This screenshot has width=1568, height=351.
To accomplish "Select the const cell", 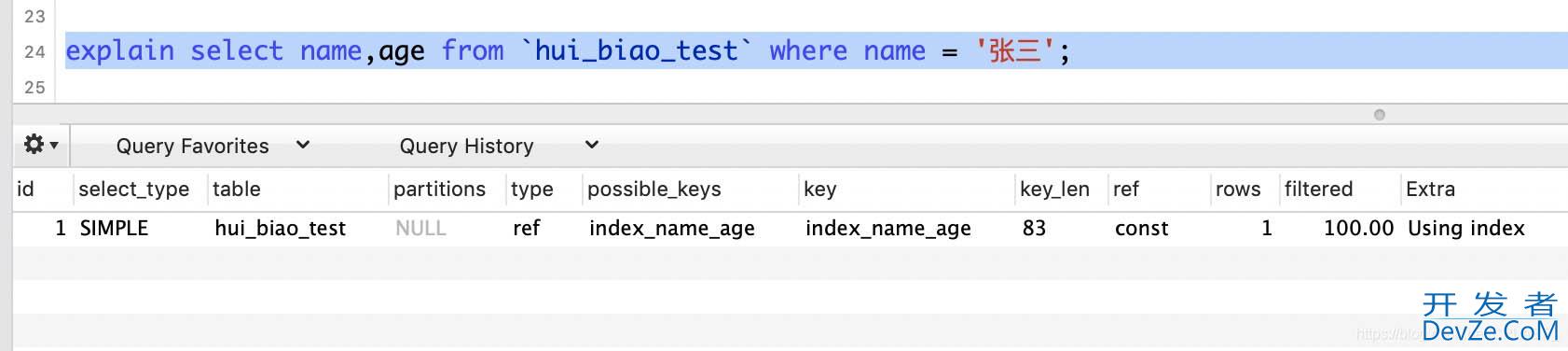I will click(x=1141, y=228).
